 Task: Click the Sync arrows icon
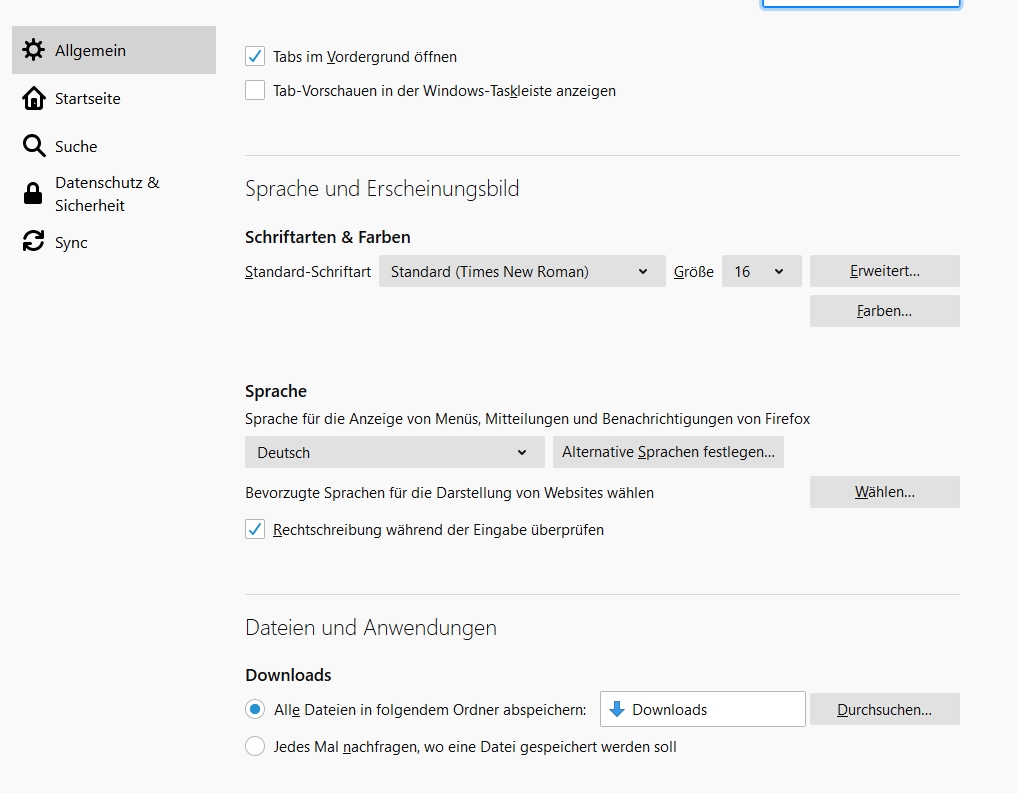tap(33, 242)
